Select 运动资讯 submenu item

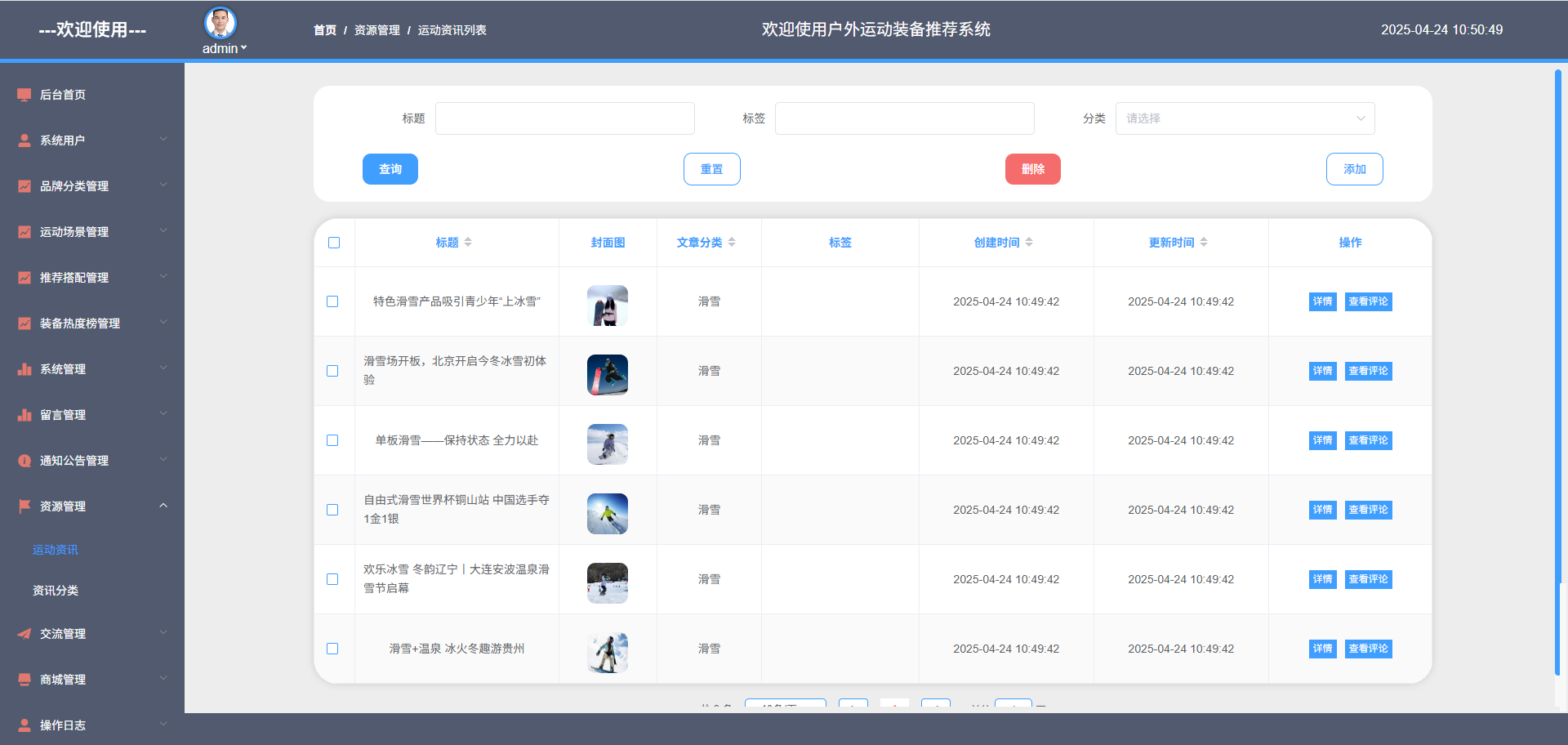click(x=56, y=550)
